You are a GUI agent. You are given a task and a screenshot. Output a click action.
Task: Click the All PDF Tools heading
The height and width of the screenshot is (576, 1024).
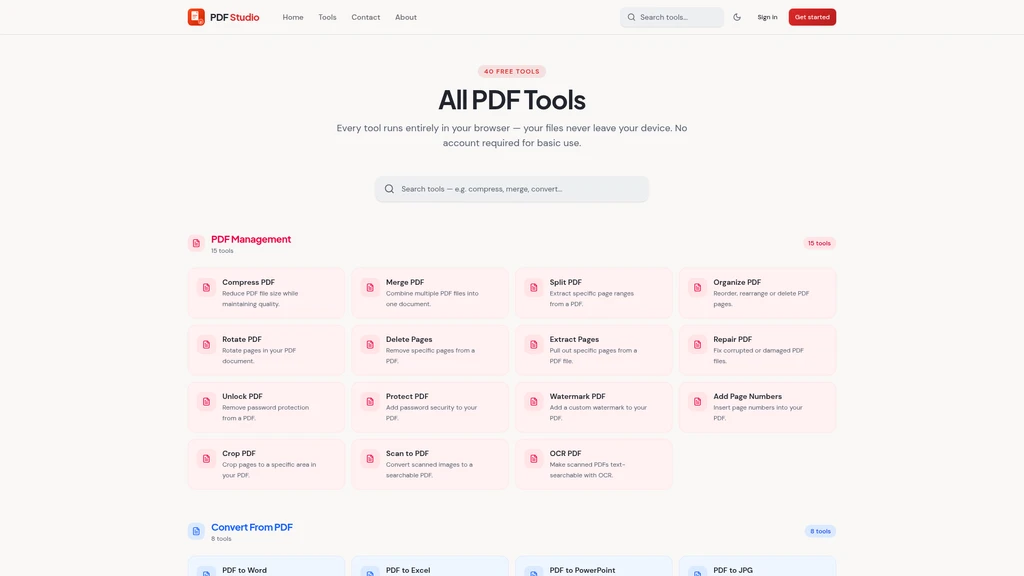511,100
